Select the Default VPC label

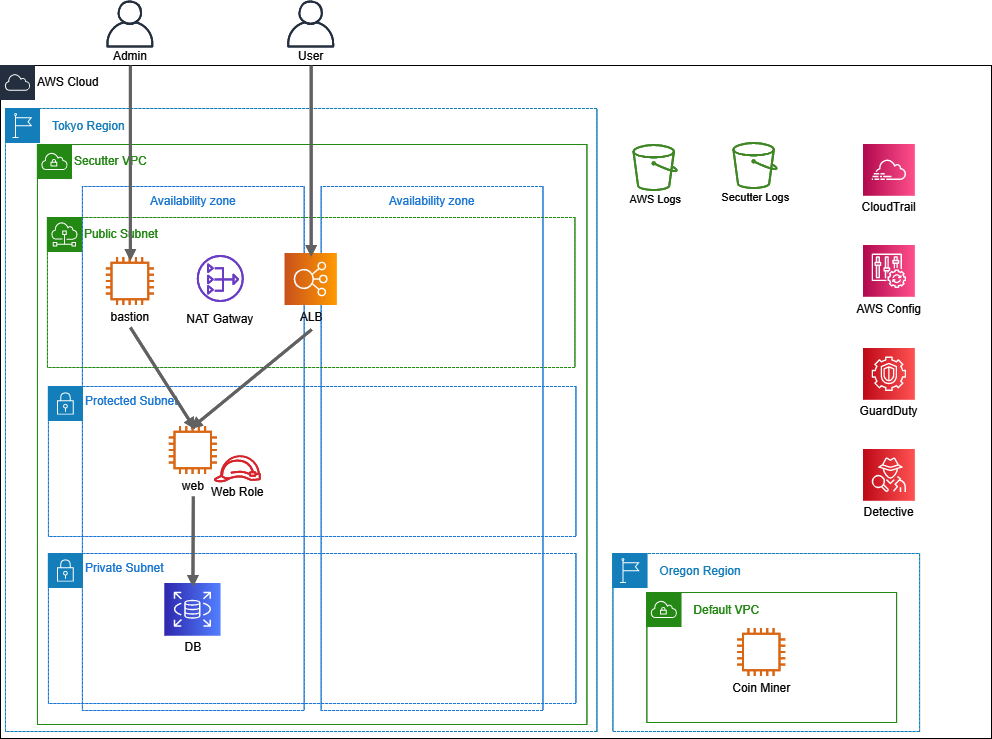tap(726, 610)
